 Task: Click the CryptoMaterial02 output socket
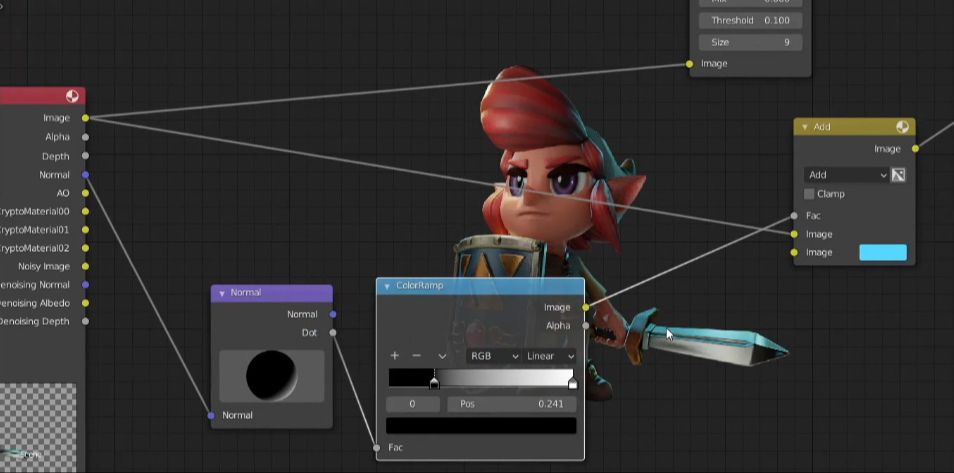[x=85, y=248]
